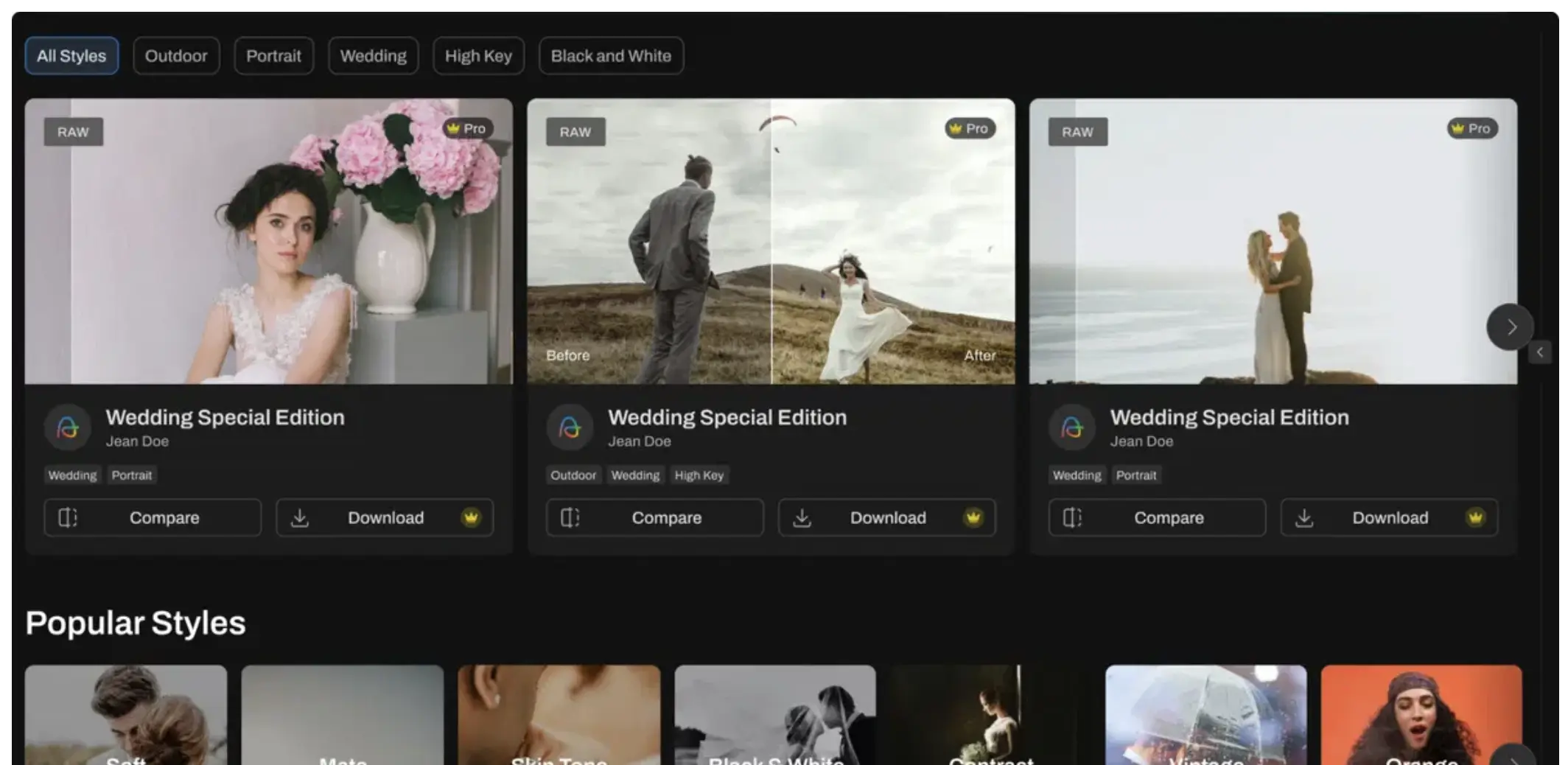Compare the first Wedding Special Edition preset
Screen dimensions: 1568x765
153,517
